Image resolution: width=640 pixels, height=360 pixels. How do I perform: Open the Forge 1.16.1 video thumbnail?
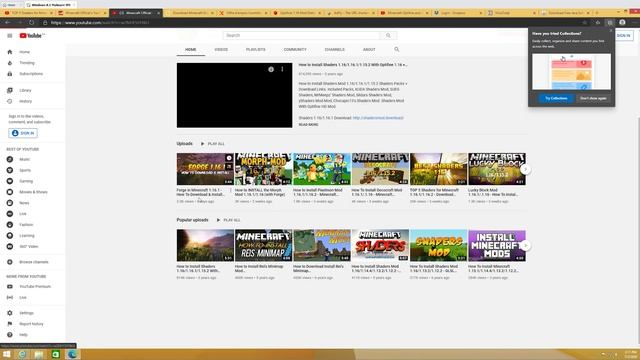pyautogui.click(x=205, y=169)
